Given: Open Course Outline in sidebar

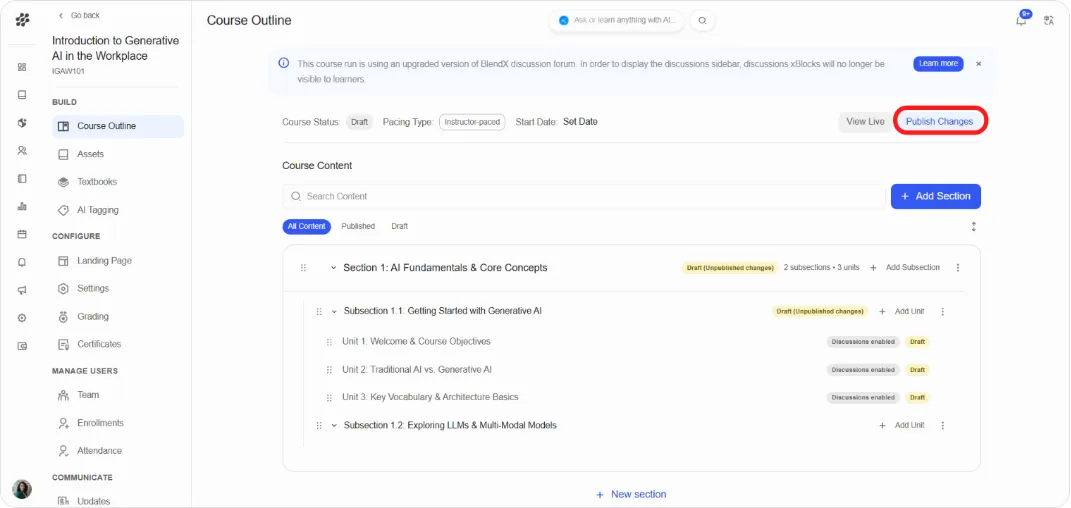Looking at the screenshot, I should pyautogui.click(x=117, y=126).
